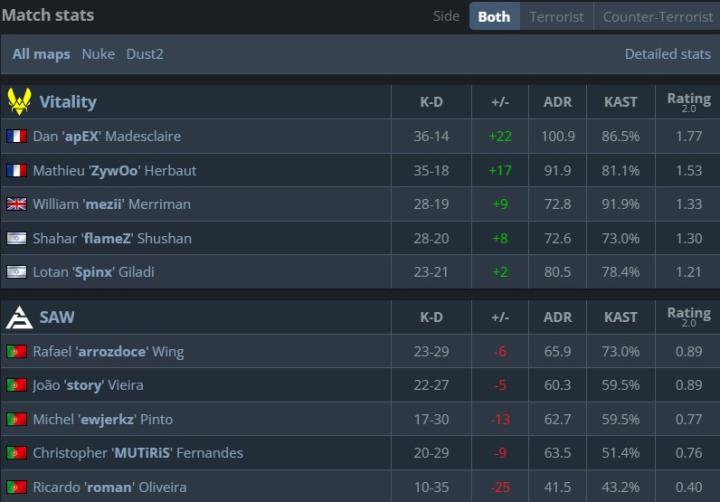Switch to the Dust2 map tab
The width and height of the screenshot is (720, 502).
[x=145, y=54]
